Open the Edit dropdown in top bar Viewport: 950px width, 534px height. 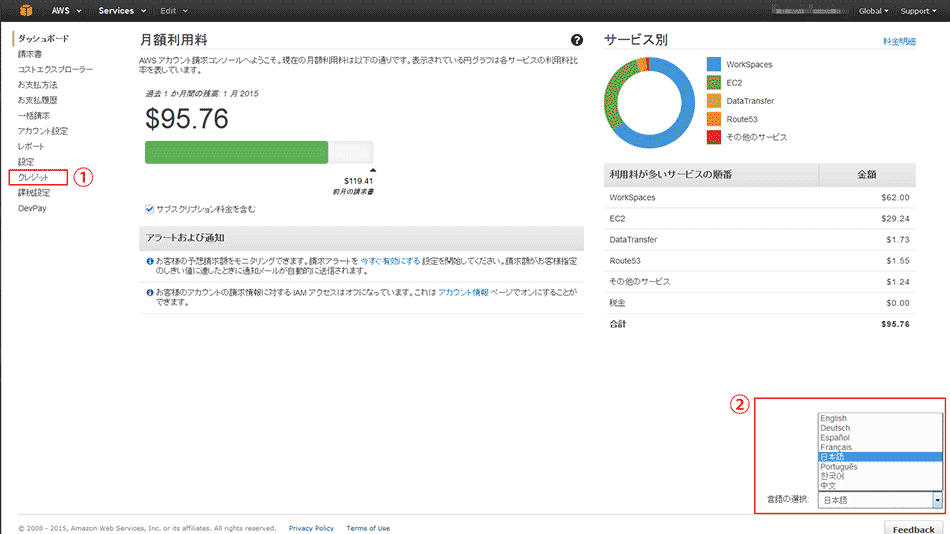174,11
